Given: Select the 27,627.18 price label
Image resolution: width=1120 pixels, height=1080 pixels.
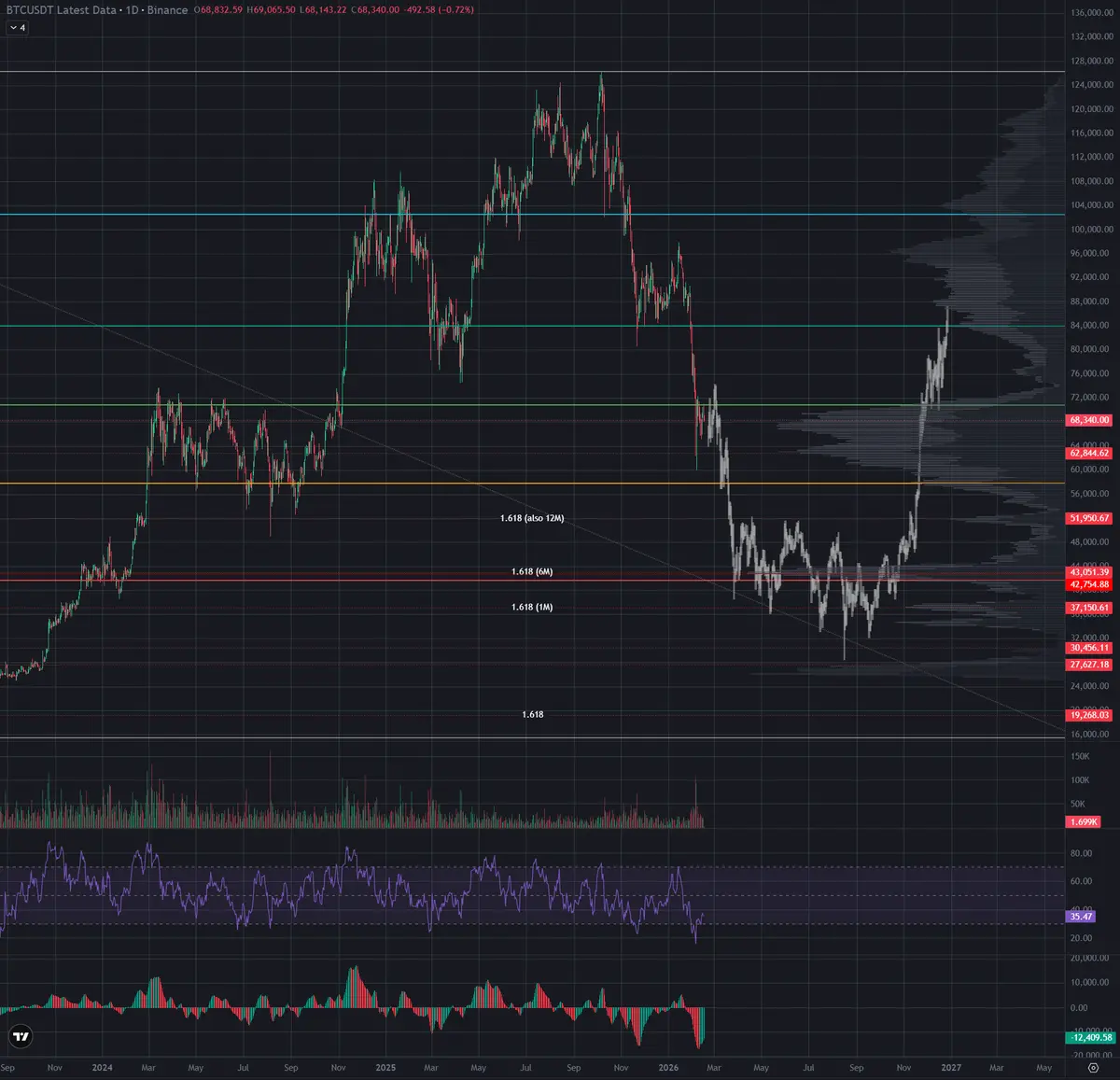Looking at the screenshot, I should (x=1089, y=665).
